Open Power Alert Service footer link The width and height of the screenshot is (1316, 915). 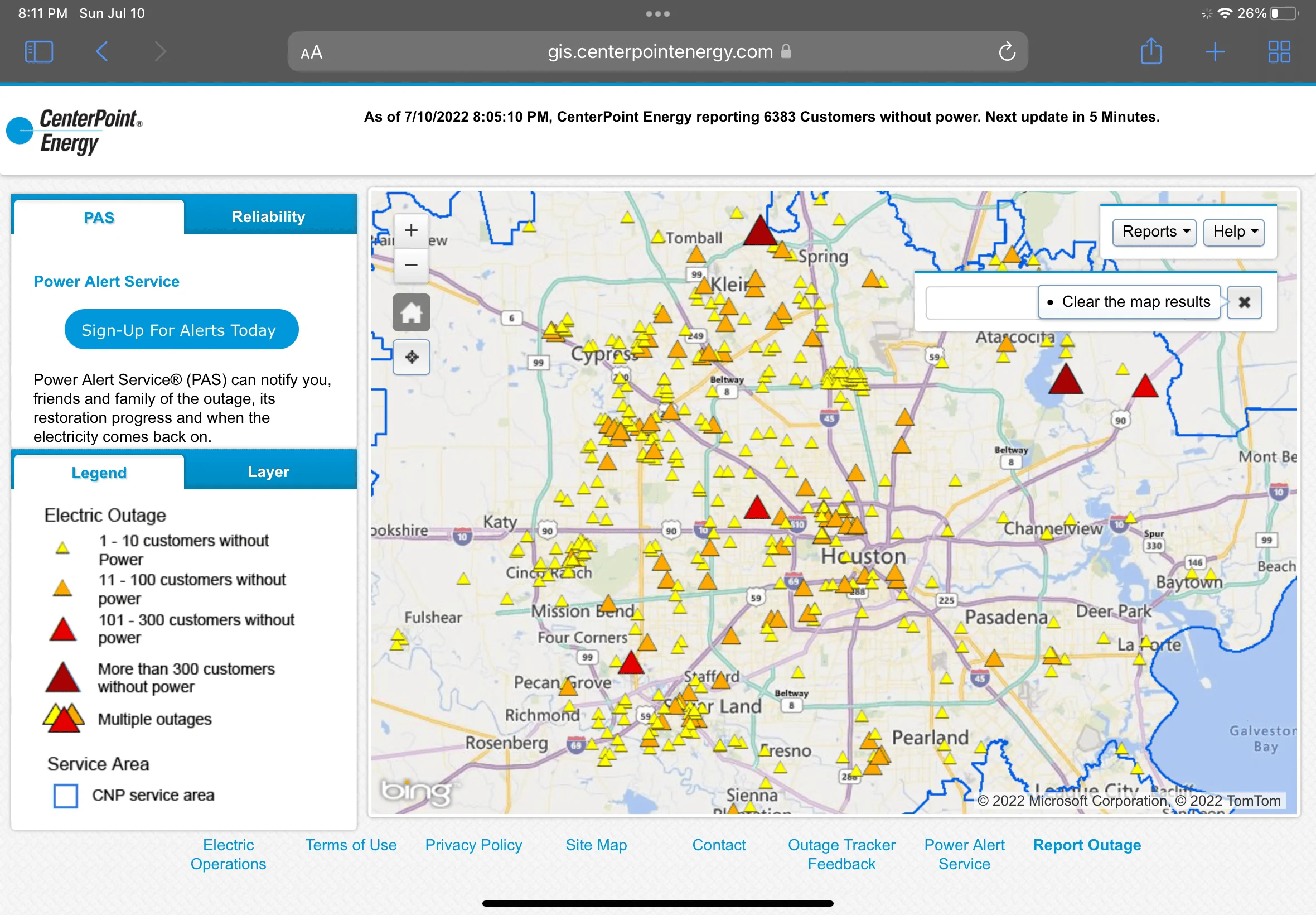[x=964, y=854]
